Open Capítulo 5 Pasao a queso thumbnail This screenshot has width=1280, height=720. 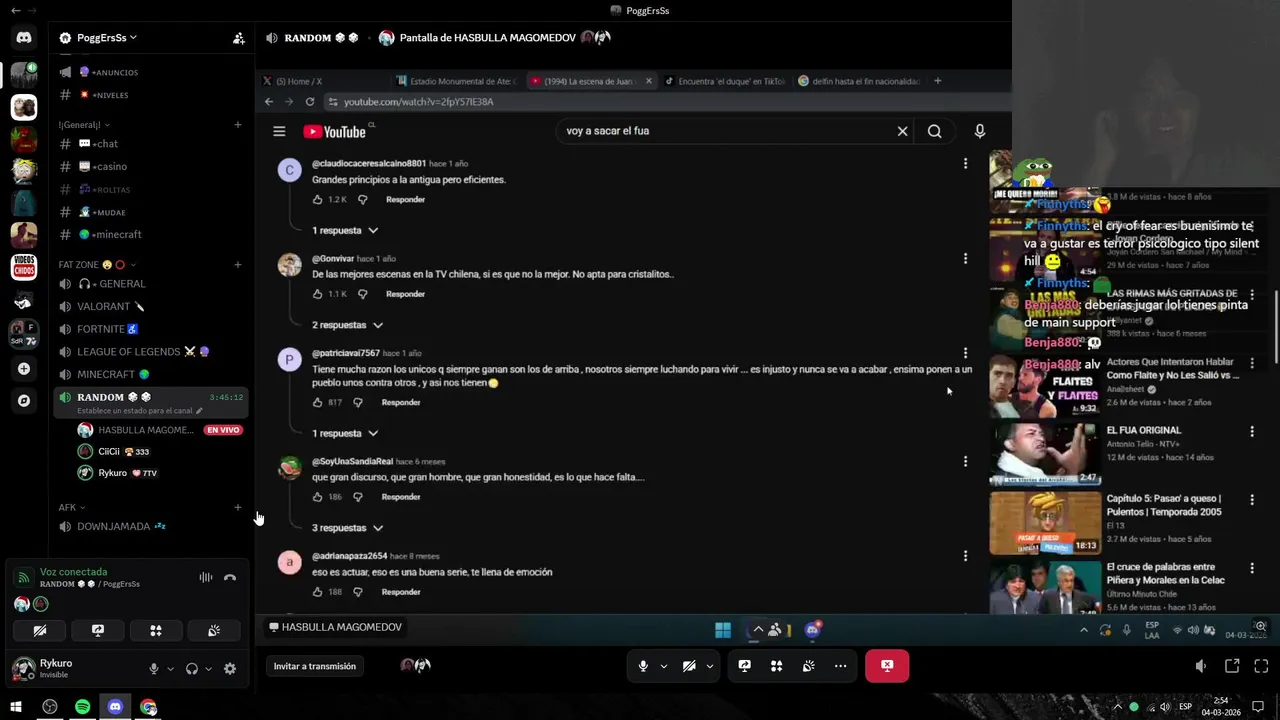(x=1045, y=522)
